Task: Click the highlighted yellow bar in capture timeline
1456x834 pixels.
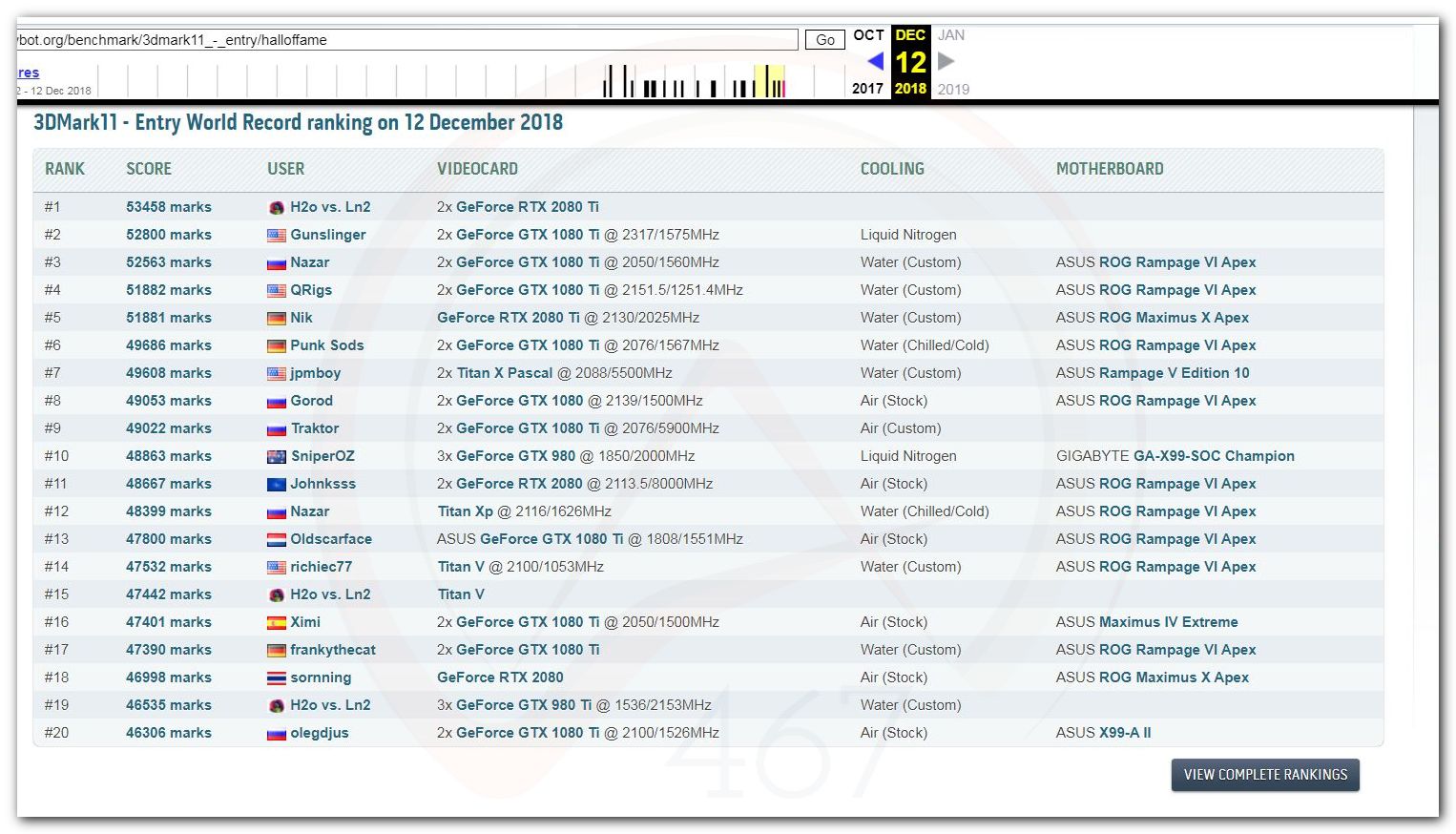Action: pyautogui.click(x=769, y=81)
